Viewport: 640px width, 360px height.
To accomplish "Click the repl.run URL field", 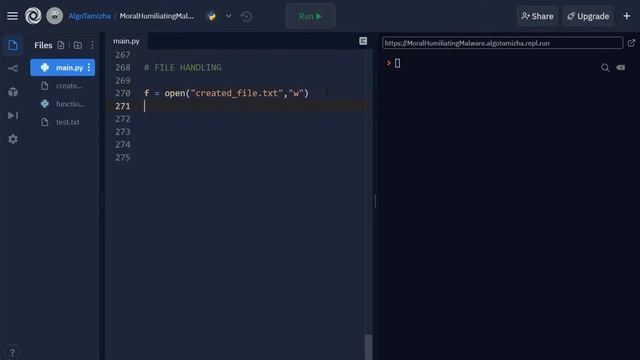I will (502, 43).
